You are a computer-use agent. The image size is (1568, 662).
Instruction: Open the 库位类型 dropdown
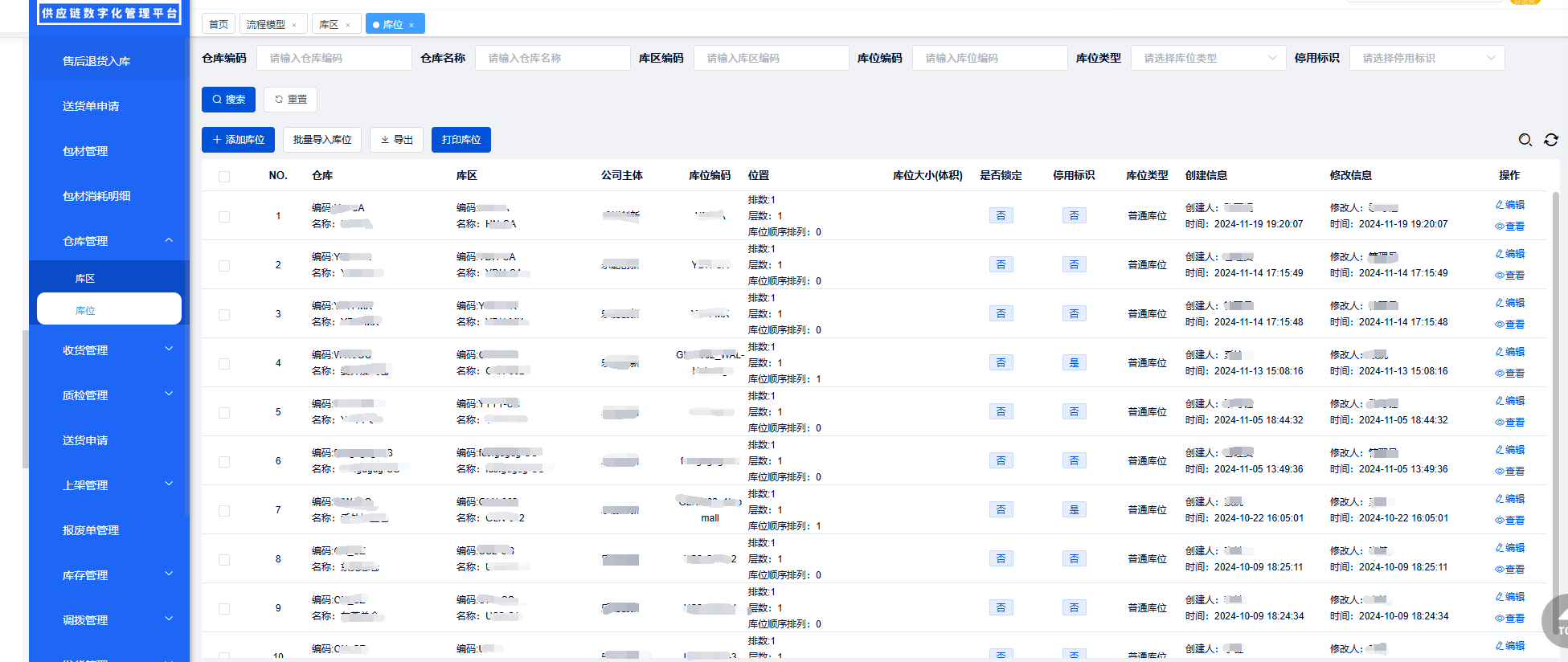click(1208, 58)
